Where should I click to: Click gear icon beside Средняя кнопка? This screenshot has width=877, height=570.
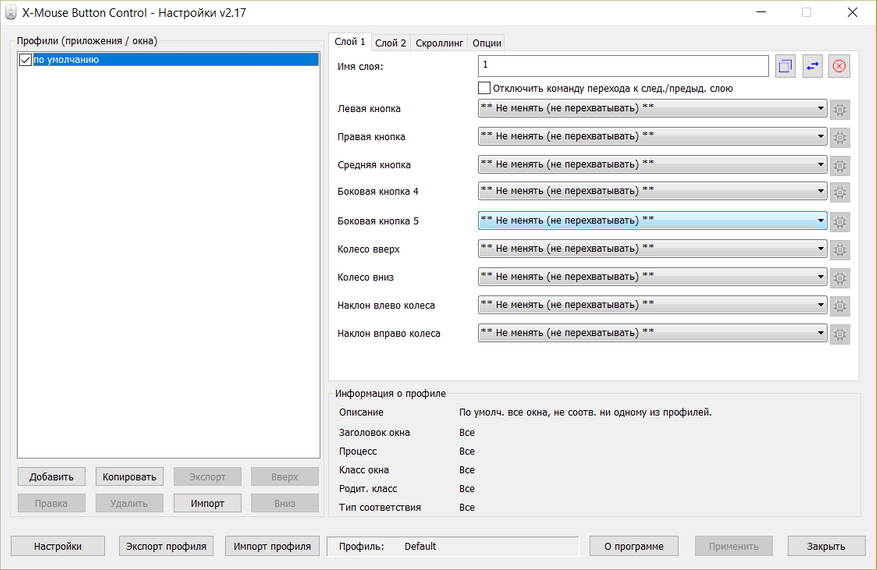point(840,165)
